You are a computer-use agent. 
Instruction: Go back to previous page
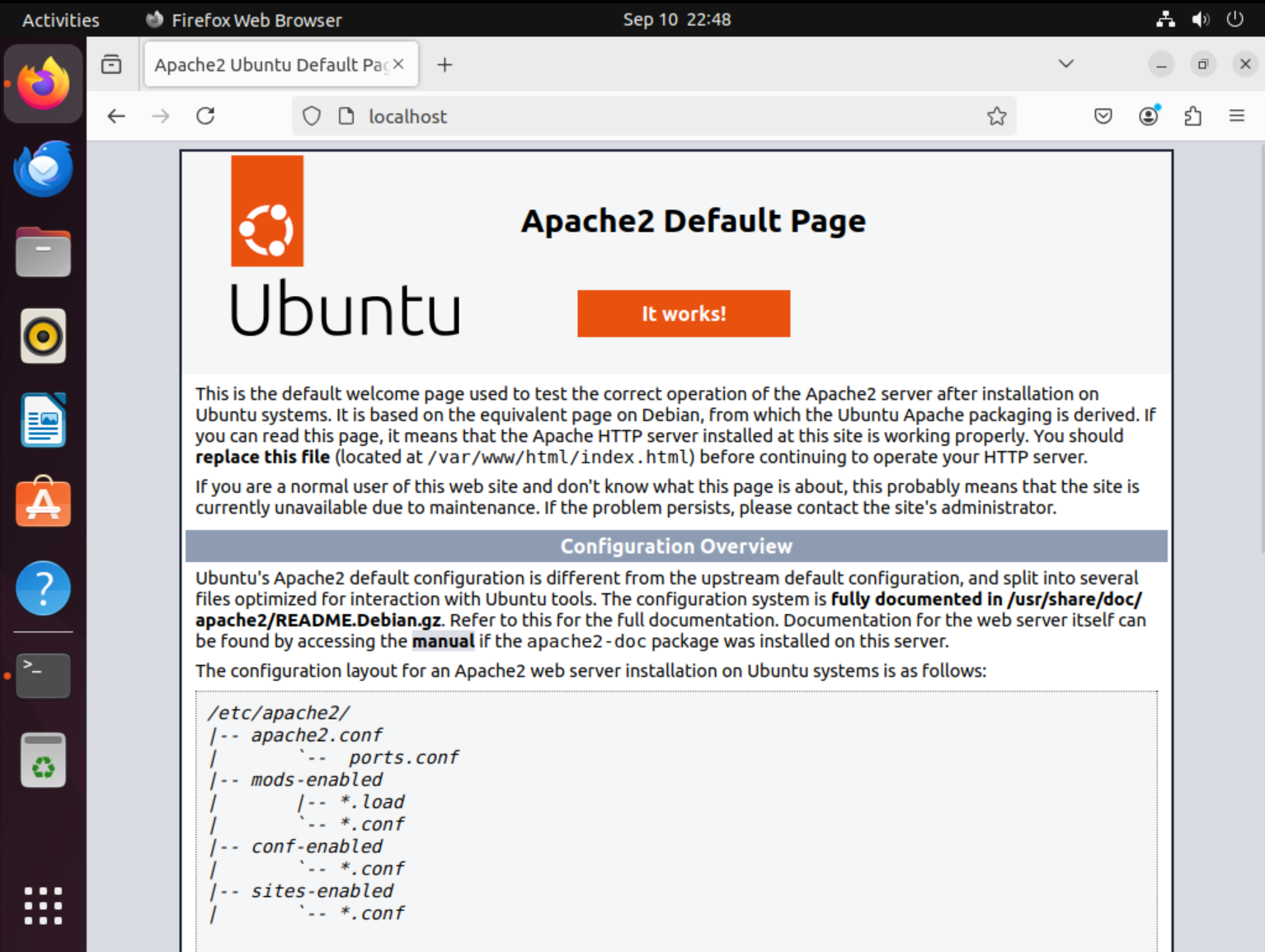pyautogui.click(x=116, y=116)
